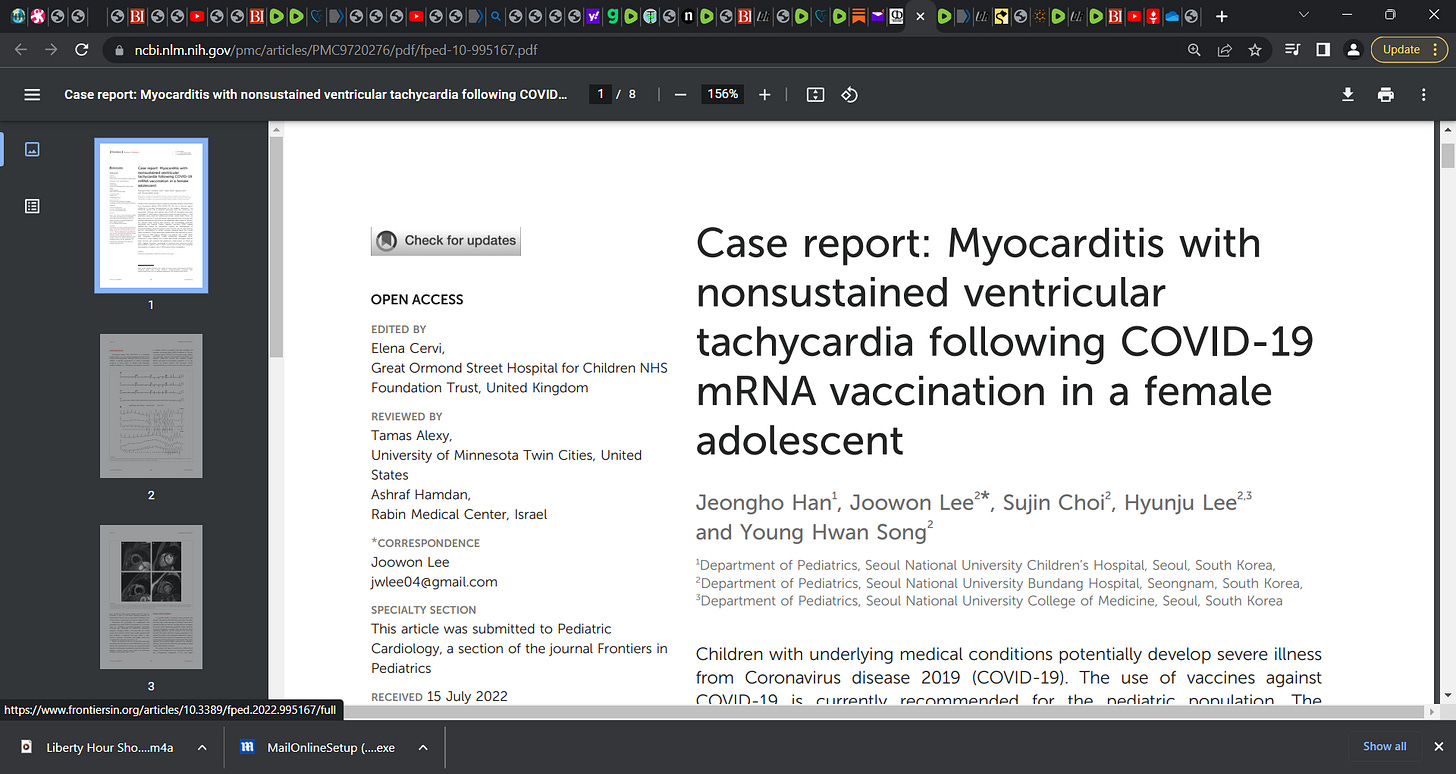Open the browser side panel
The height and width of the screenshot is (774, 1456).
point(1322,50)
